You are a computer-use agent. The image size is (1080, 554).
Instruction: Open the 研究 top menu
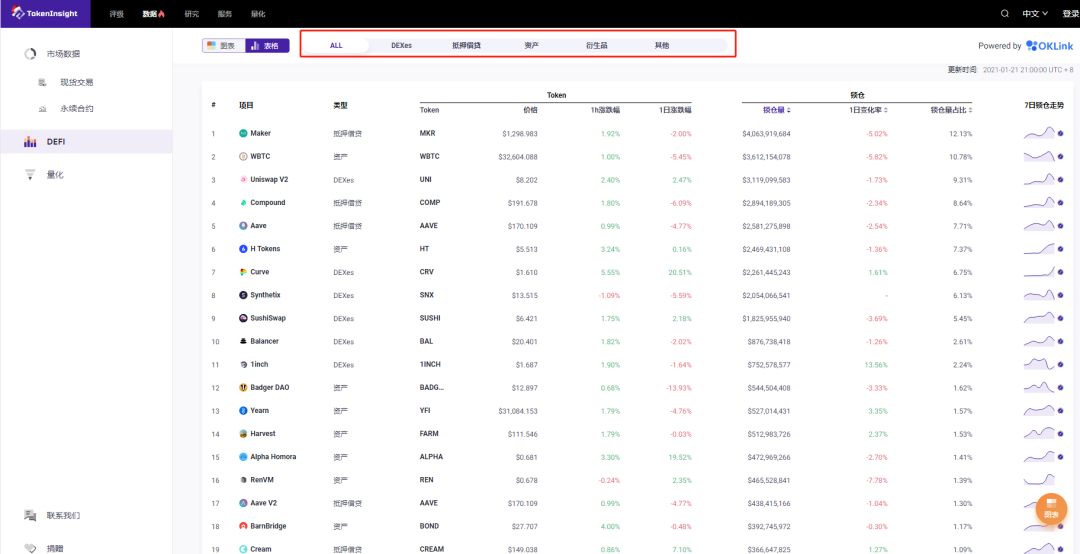192,14
